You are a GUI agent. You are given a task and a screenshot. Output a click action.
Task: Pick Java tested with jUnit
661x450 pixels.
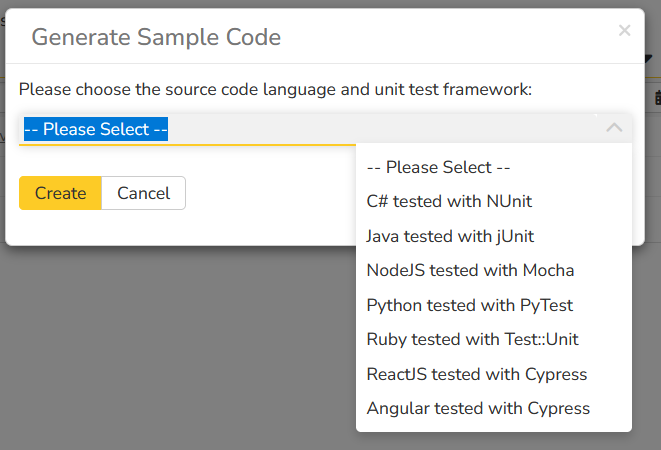tap(450, 236)
